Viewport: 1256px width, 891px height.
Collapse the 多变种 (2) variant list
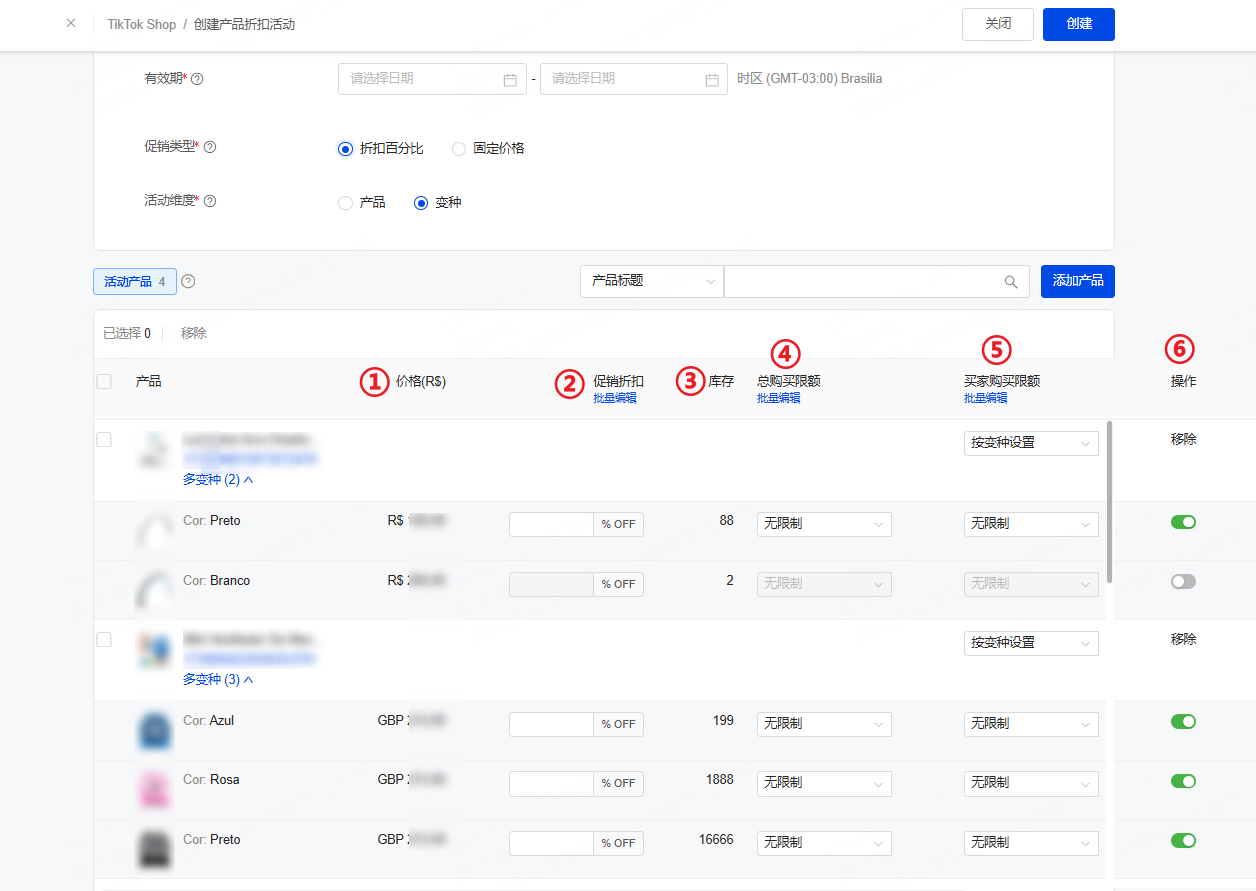coord(218,480)
